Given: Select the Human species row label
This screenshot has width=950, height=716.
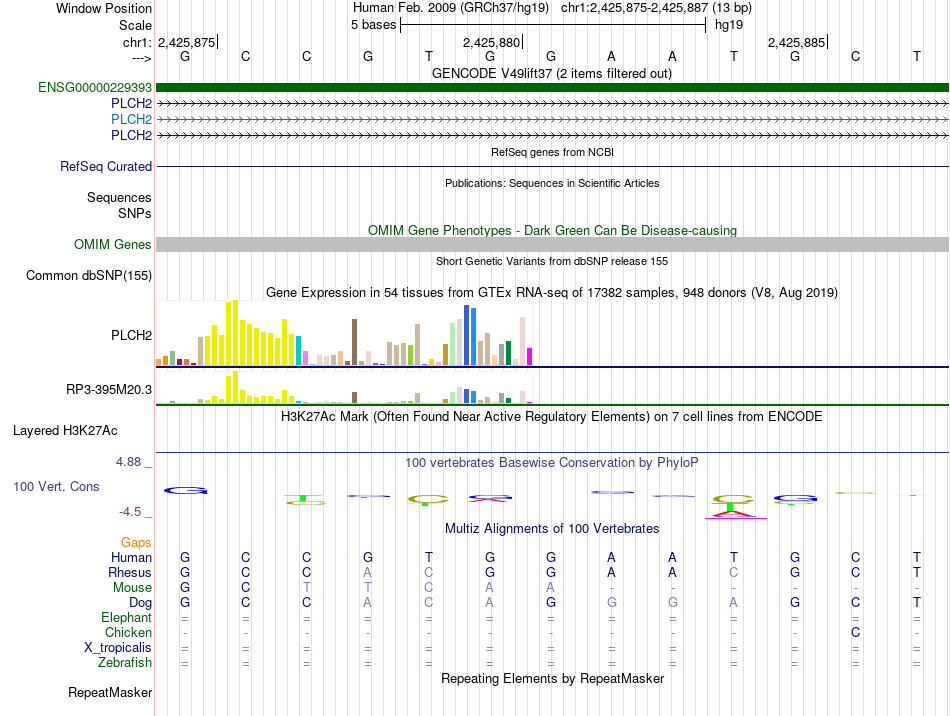Looking at the screenshot, I should [131, 557].
